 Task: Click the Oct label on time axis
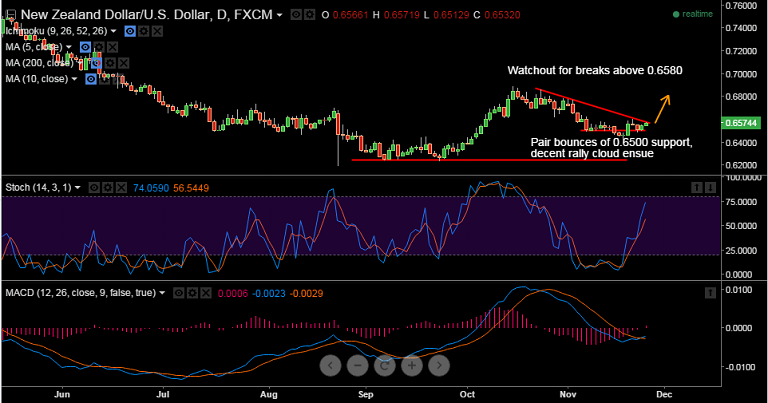(467, 394)
